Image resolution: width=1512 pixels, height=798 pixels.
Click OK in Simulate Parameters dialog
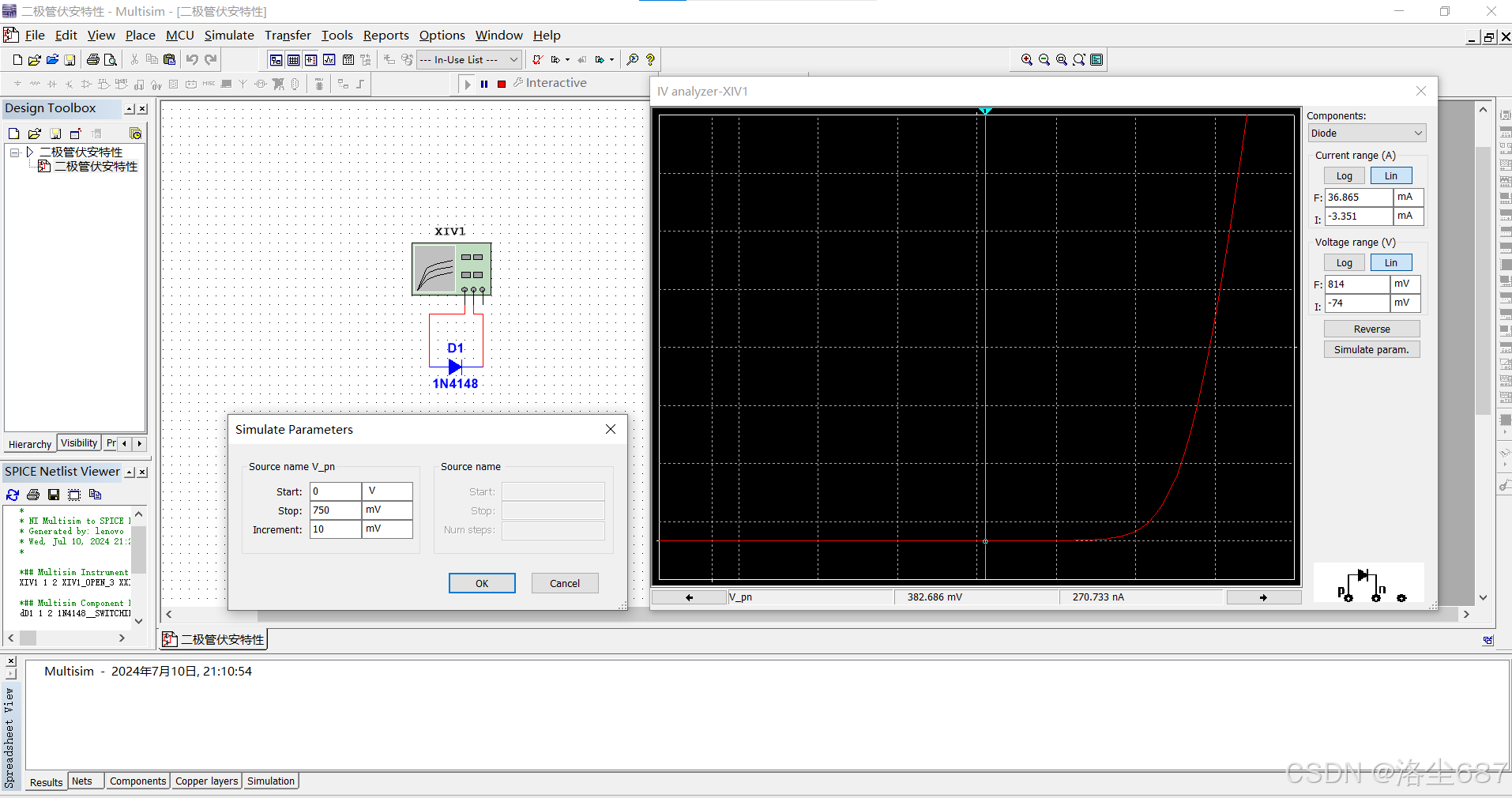(x=482, y=583)
